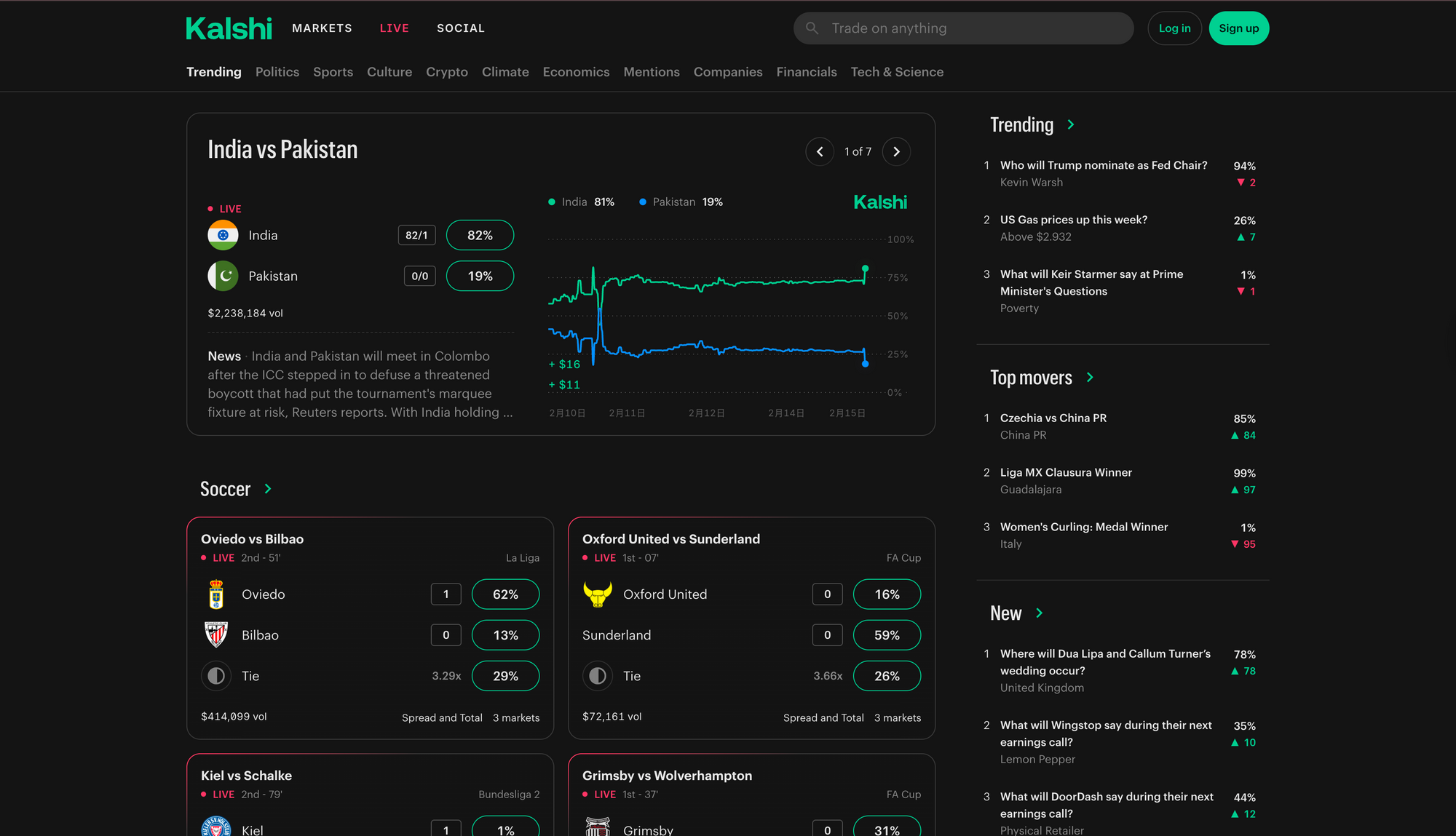
Task: Expand the Trending section chevron
Action: tap(1070, 124)
